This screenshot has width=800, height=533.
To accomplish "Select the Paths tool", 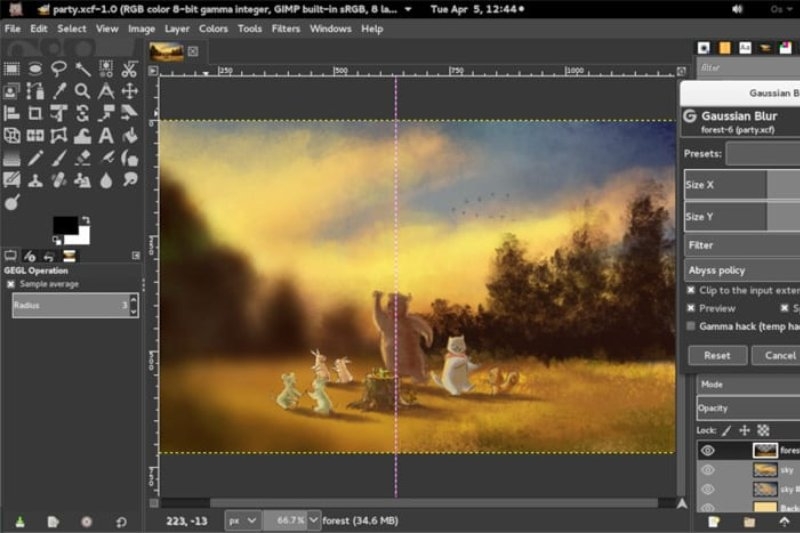I will tap(35, 91).
